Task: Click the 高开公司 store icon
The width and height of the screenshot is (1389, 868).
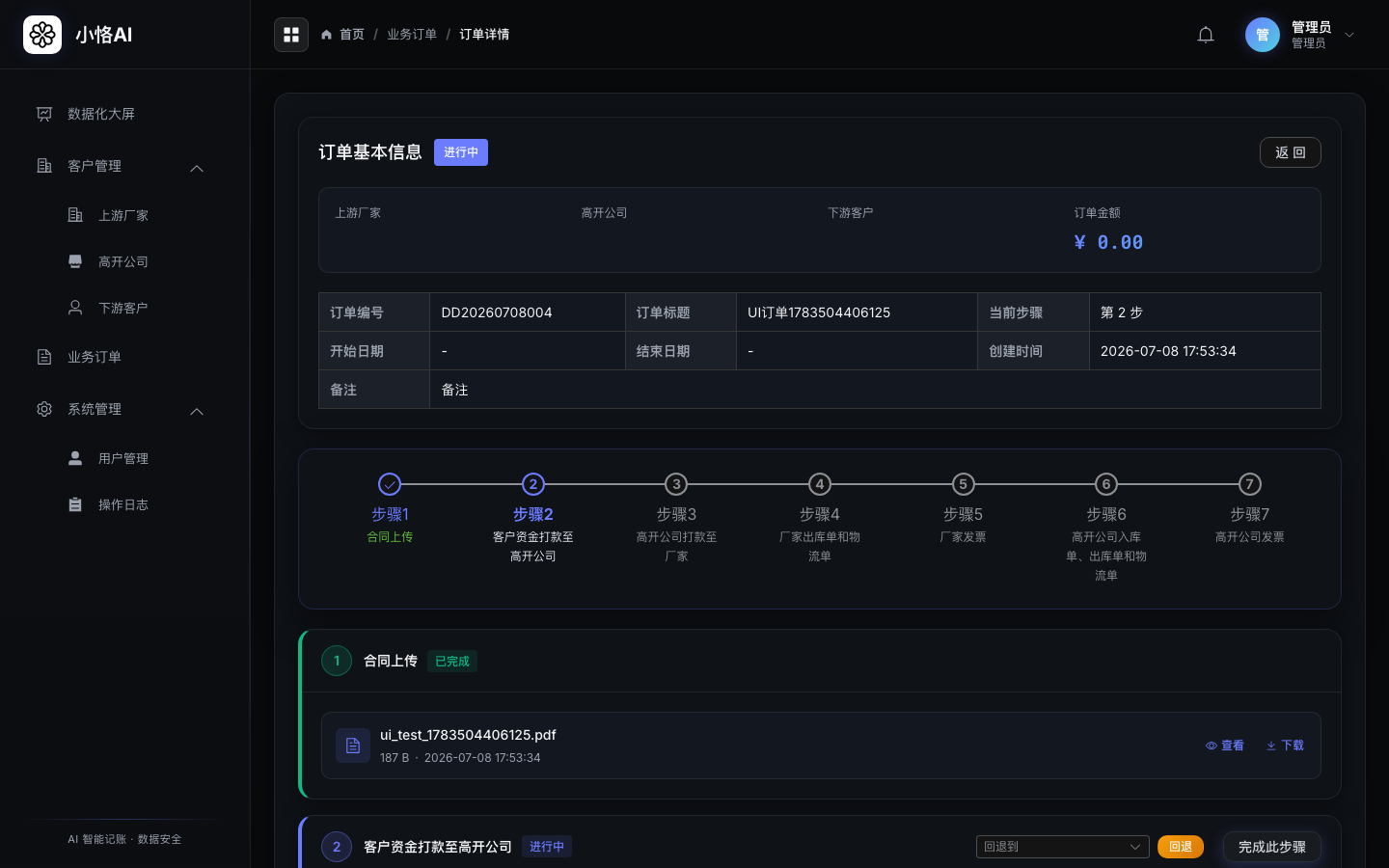Action: [x=75, y=261]
